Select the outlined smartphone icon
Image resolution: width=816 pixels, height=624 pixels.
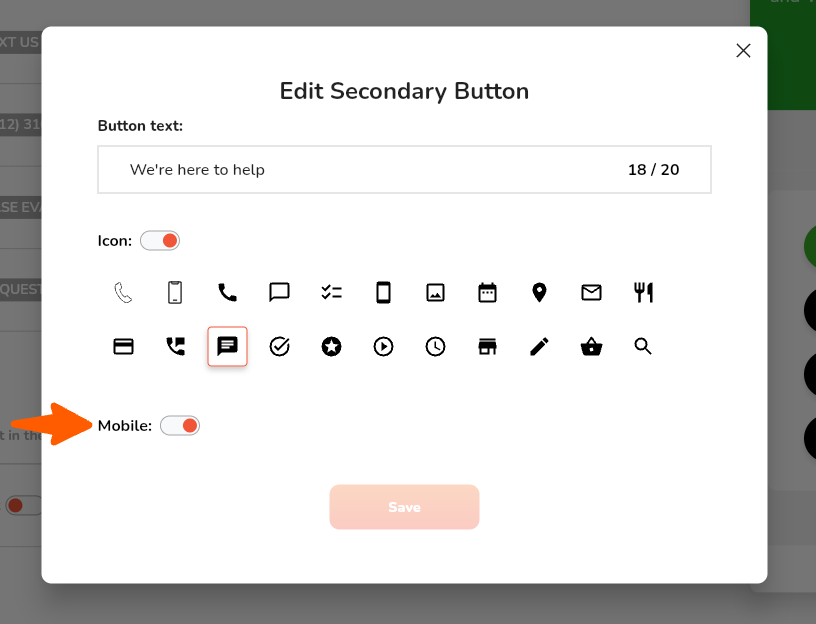click(175, 292)
